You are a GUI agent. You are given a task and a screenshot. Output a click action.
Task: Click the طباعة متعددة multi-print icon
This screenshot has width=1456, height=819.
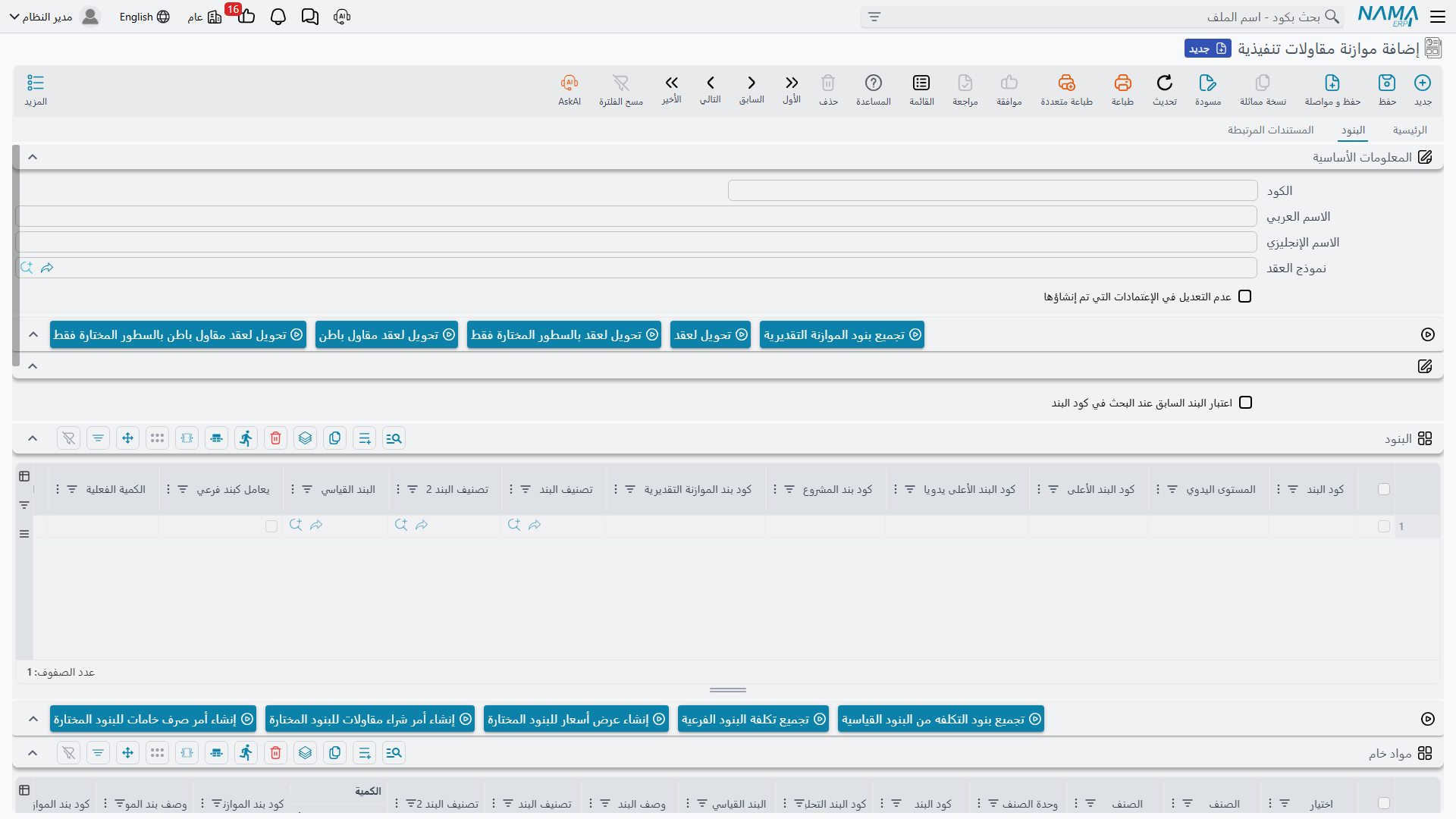[x=1066, y=89]
